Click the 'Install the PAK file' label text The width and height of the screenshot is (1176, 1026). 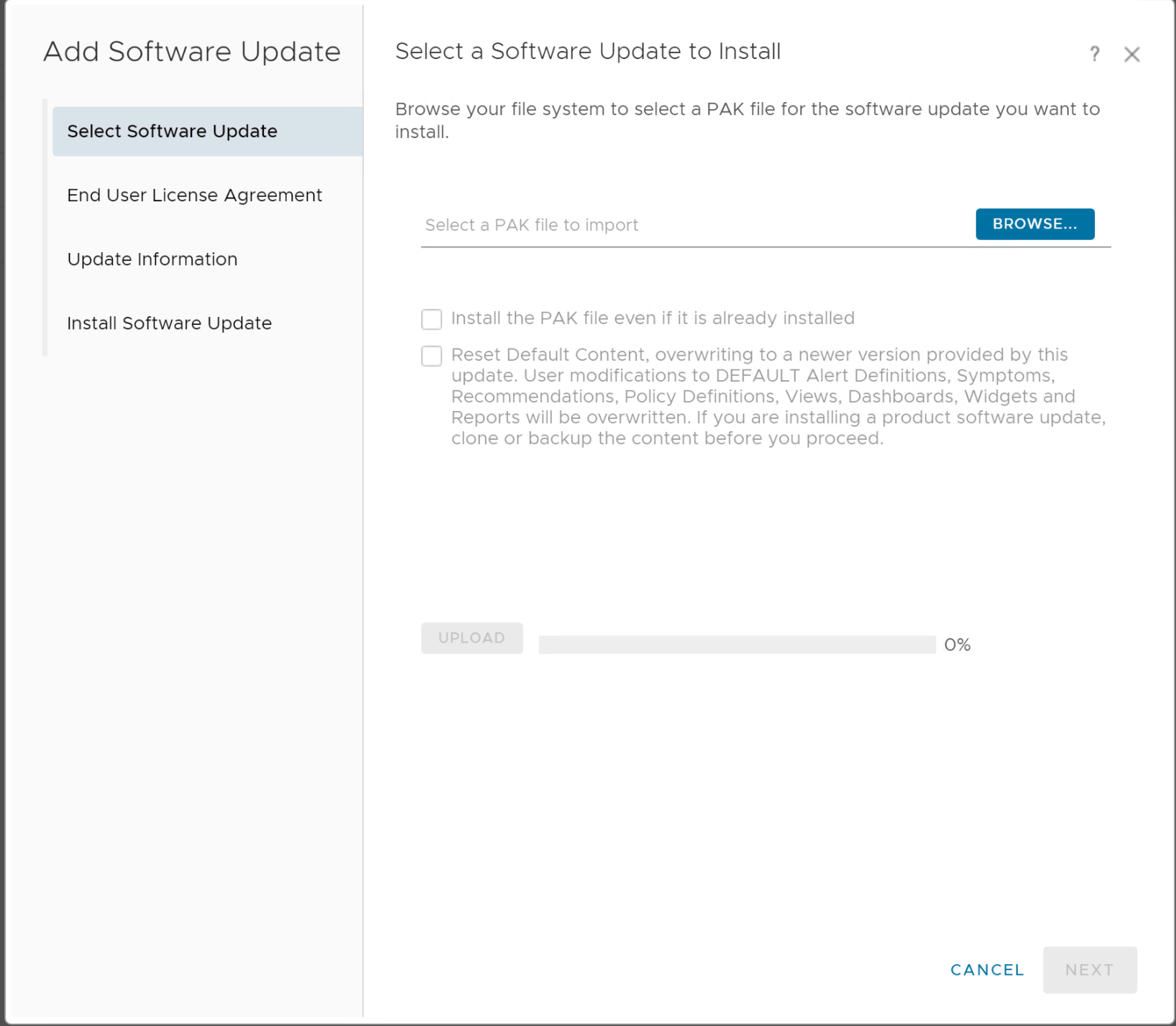(652, 318)
